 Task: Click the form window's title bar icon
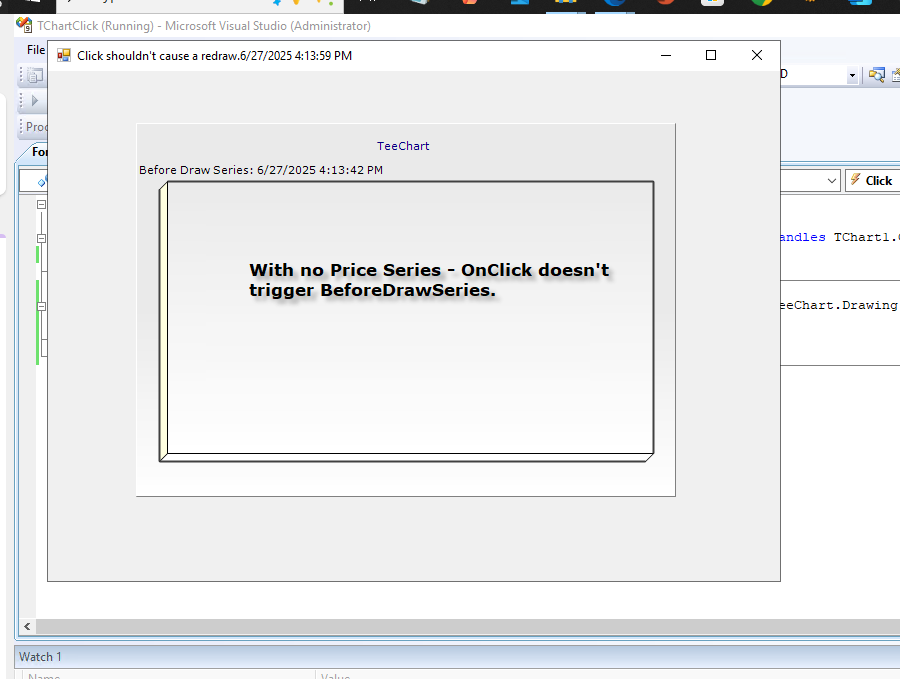pyautogui.click(x=64, y=56)
